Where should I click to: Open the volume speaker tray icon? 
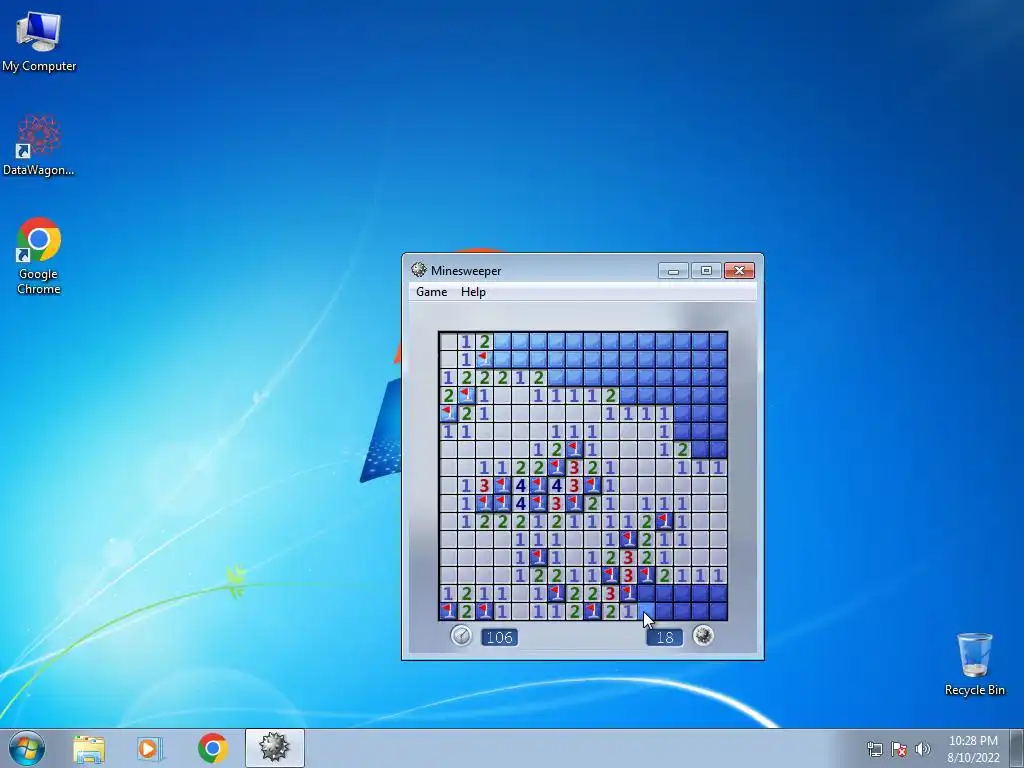pos(923,749)
